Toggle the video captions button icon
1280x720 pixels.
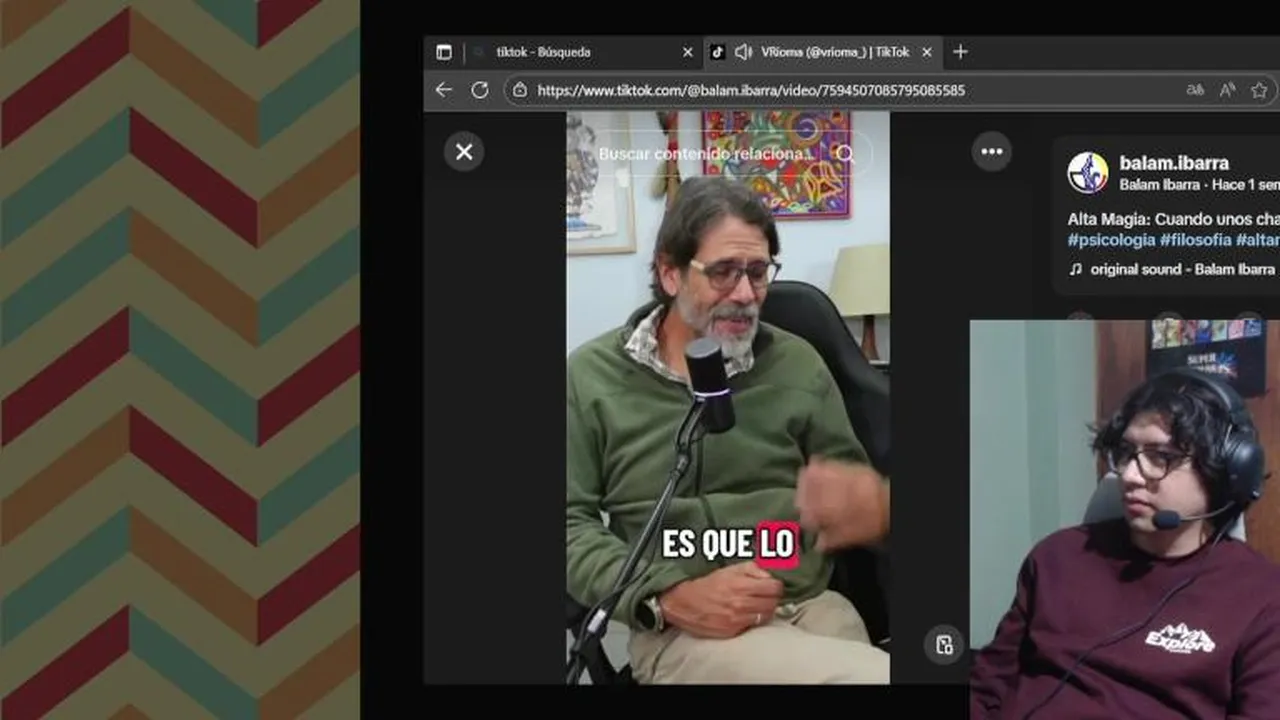[x=944, y=645]
